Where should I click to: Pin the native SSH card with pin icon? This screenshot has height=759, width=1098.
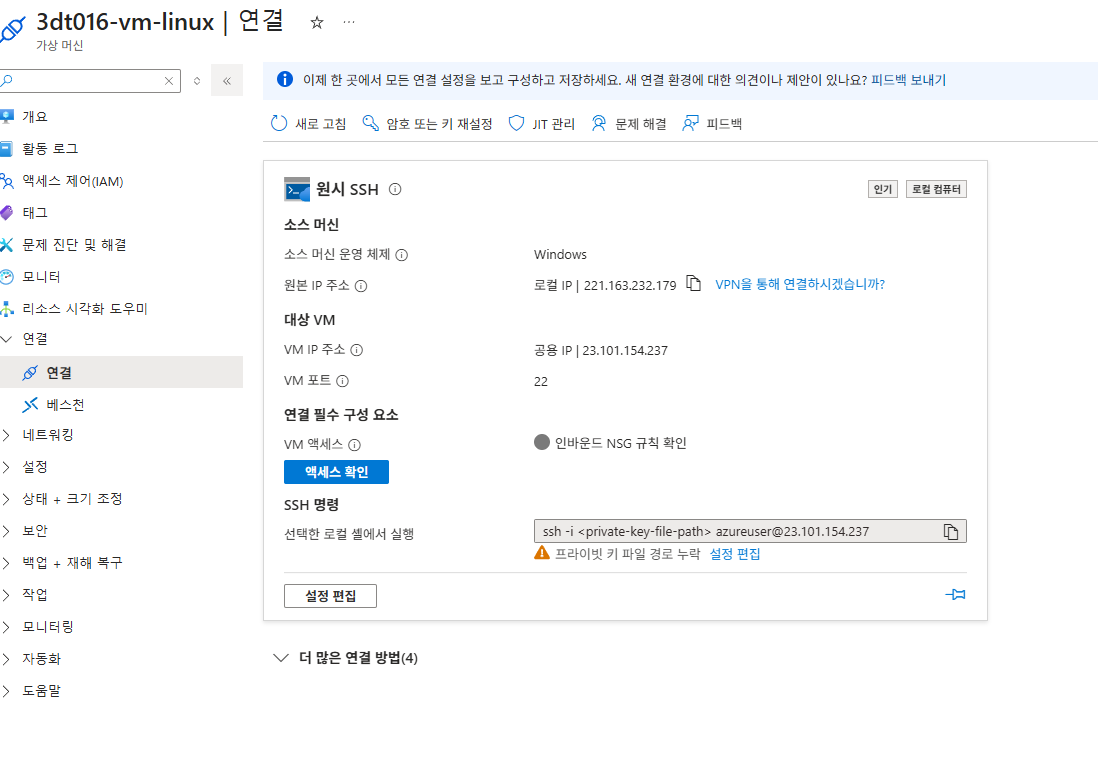955,594
